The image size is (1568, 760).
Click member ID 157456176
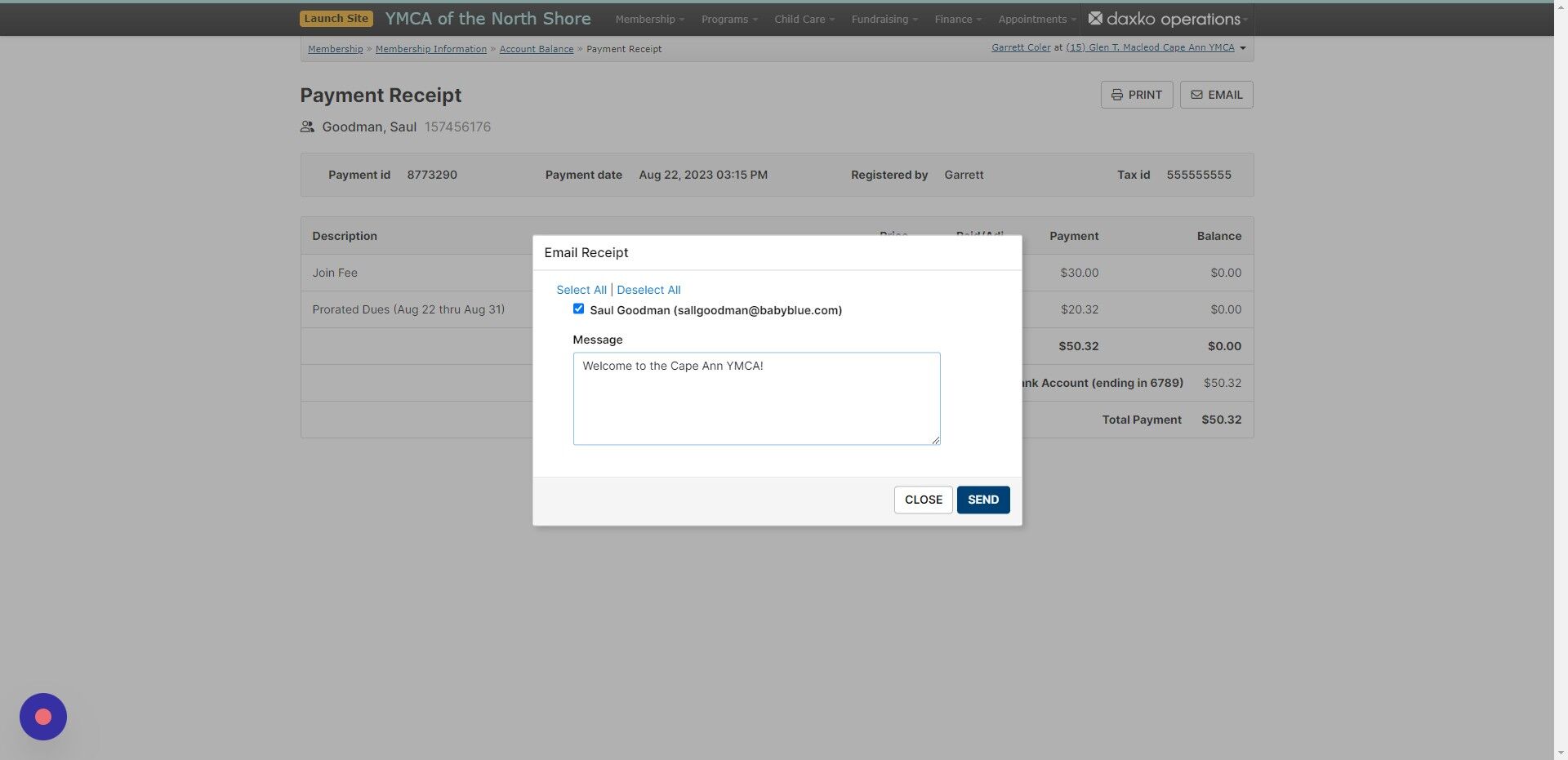click(x=457, y=127)
